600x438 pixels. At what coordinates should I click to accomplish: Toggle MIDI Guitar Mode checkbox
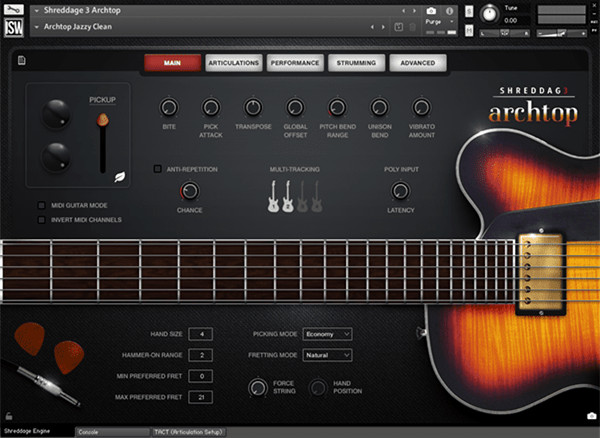point(42,205)
